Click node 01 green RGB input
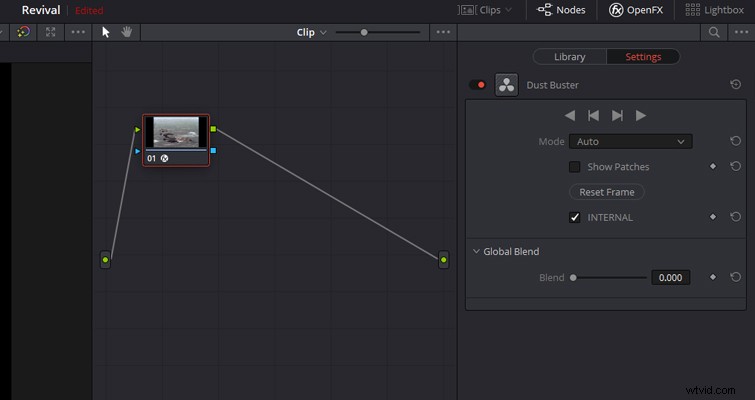The height and width of the screenshot is (400, 755). [137, 129]
